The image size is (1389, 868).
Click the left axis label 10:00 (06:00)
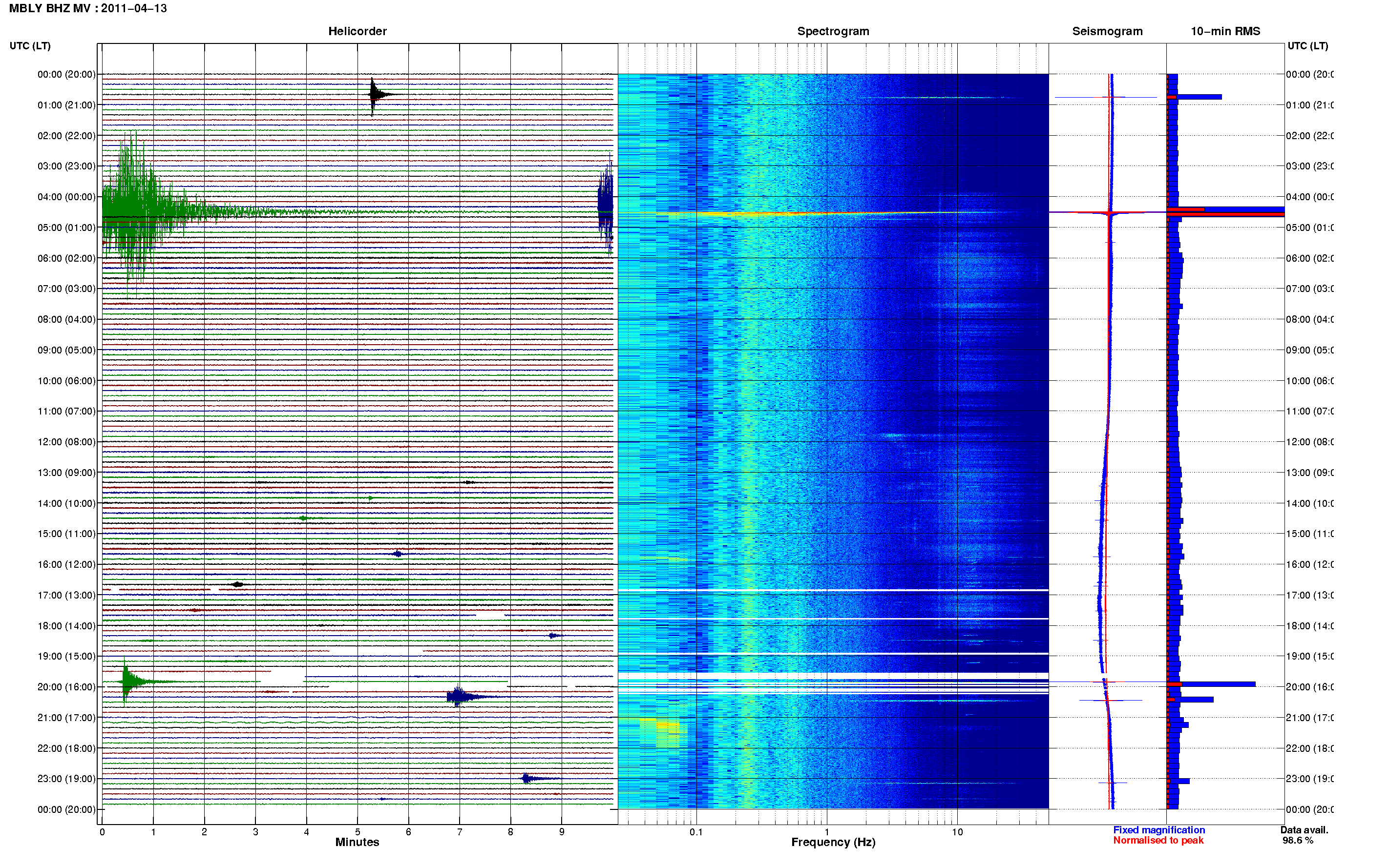click(66, 381)
